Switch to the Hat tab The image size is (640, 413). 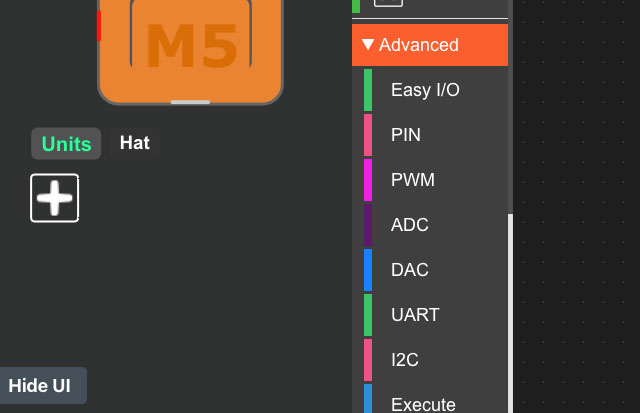point(135,143)
